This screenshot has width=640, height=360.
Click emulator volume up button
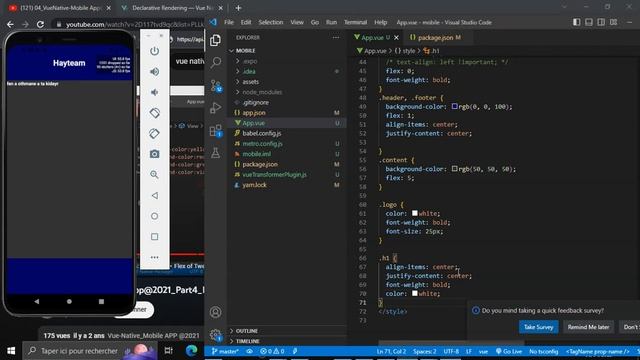(154, 72)
